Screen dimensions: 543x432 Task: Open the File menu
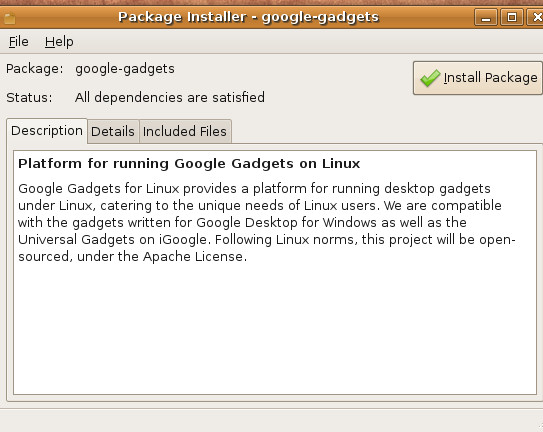19,42
